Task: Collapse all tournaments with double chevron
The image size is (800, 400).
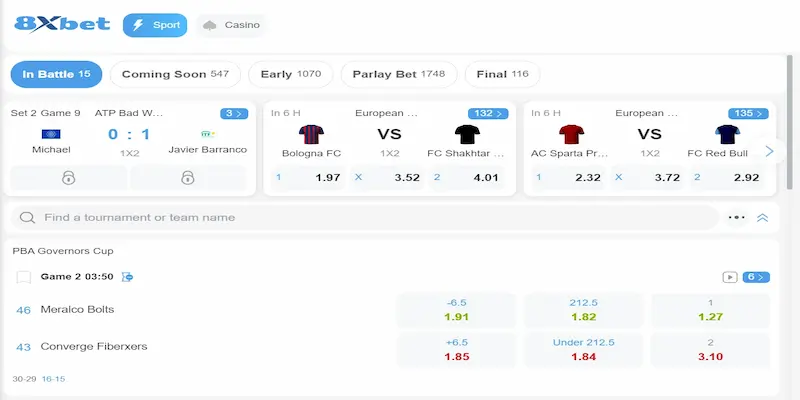Action: pyautogui.click(x=763, y=217)
